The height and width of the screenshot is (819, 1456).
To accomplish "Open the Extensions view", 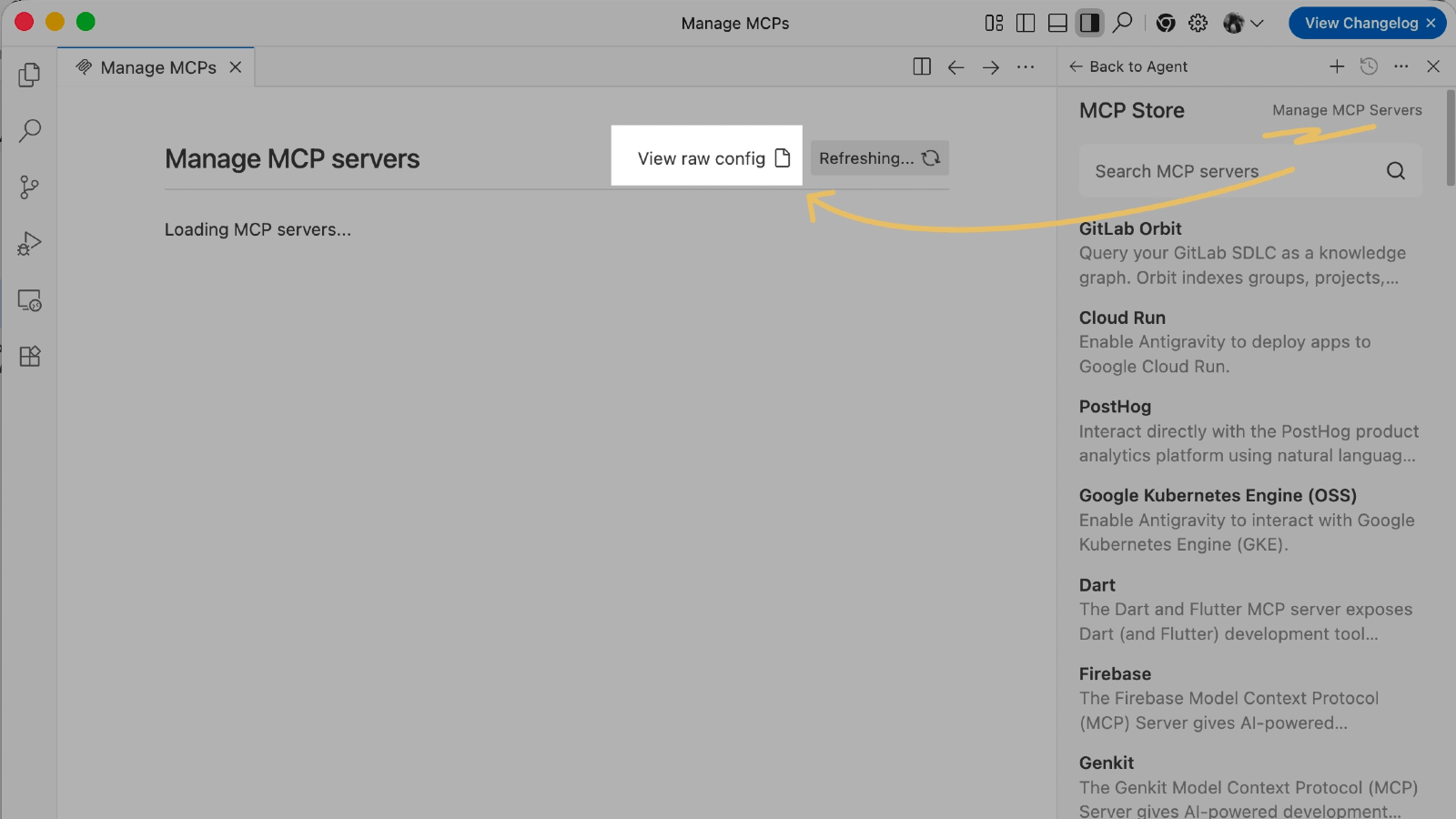I will [x=29, y=357].
